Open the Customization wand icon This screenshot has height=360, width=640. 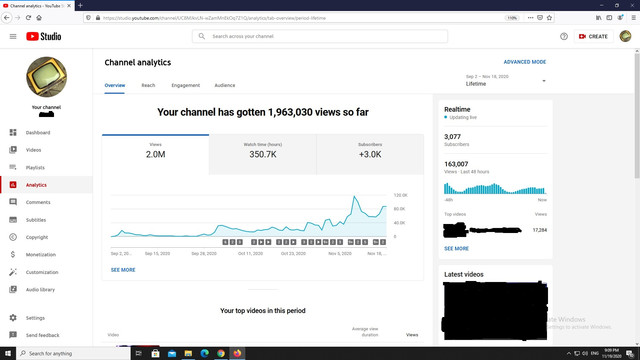coord(13,272)
